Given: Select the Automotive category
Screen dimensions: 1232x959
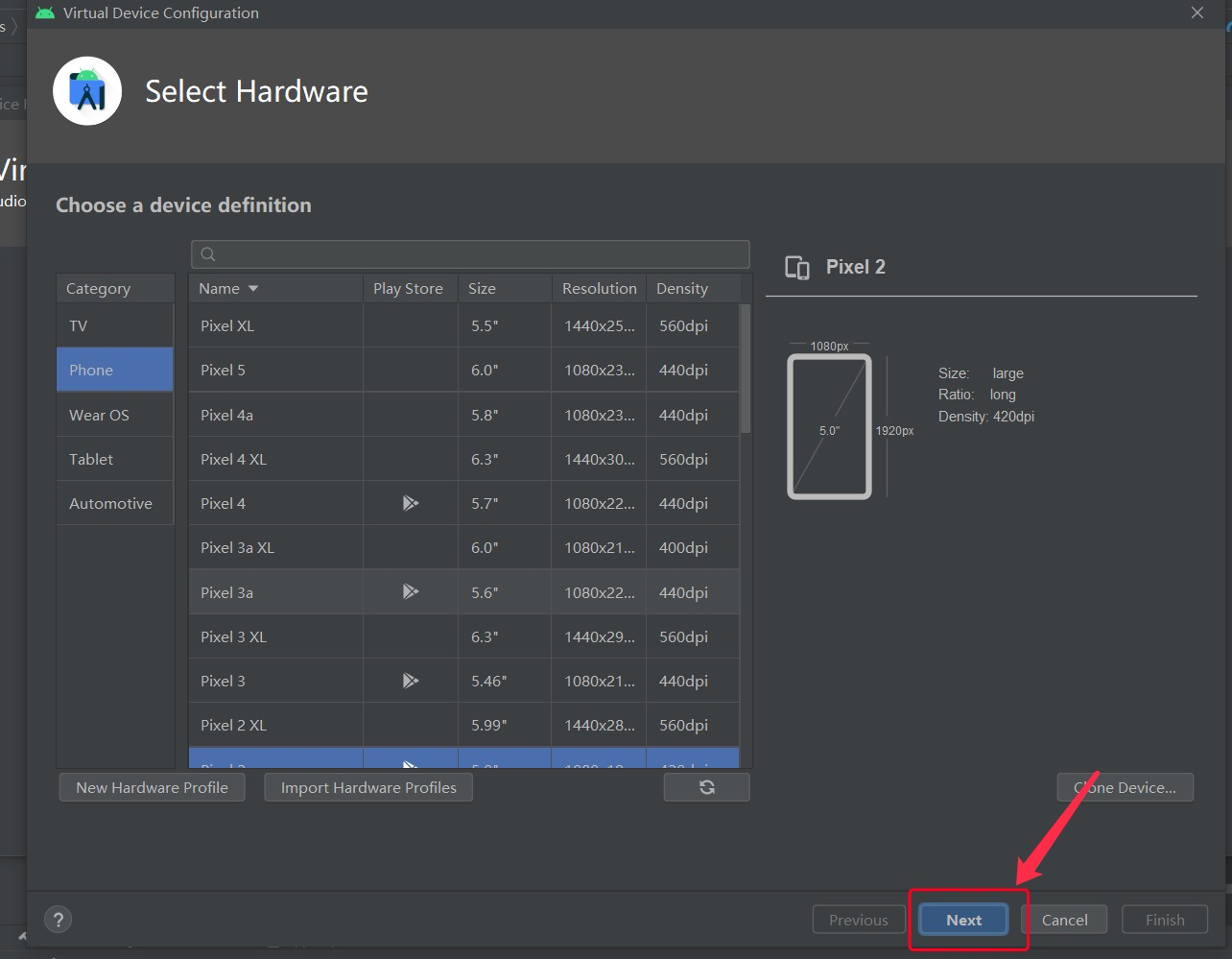Looking at the screenshot, I should tap(115, 503).
